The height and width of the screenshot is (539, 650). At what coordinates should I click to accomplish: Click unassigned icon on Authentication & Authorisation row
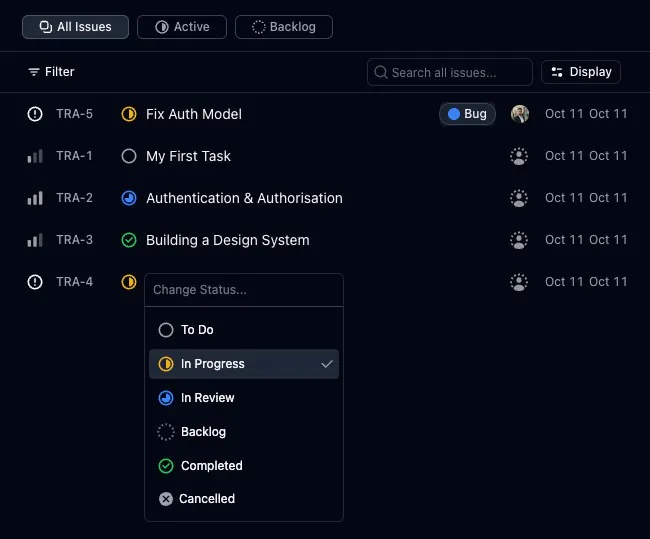coord(519,198)
